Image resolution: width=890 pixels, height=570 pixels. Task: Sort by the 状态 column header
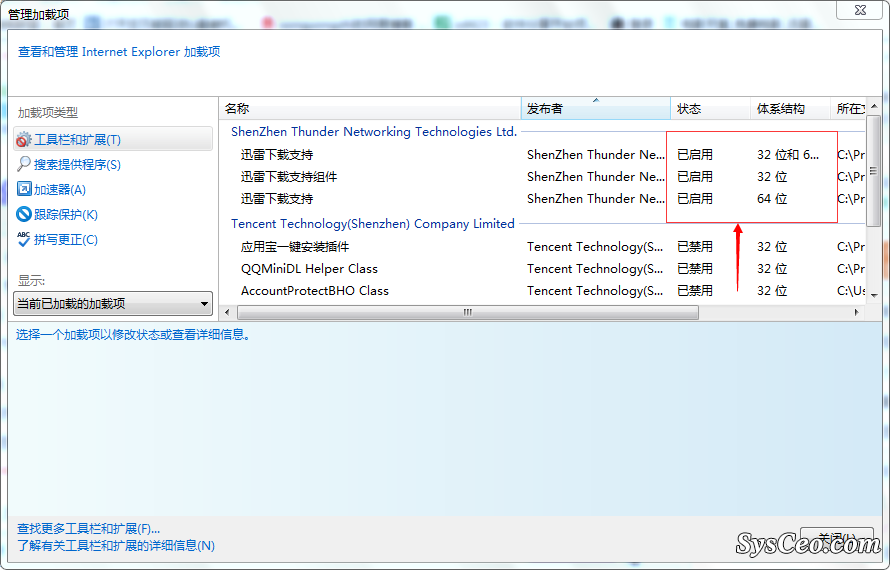tap(711, 108)
